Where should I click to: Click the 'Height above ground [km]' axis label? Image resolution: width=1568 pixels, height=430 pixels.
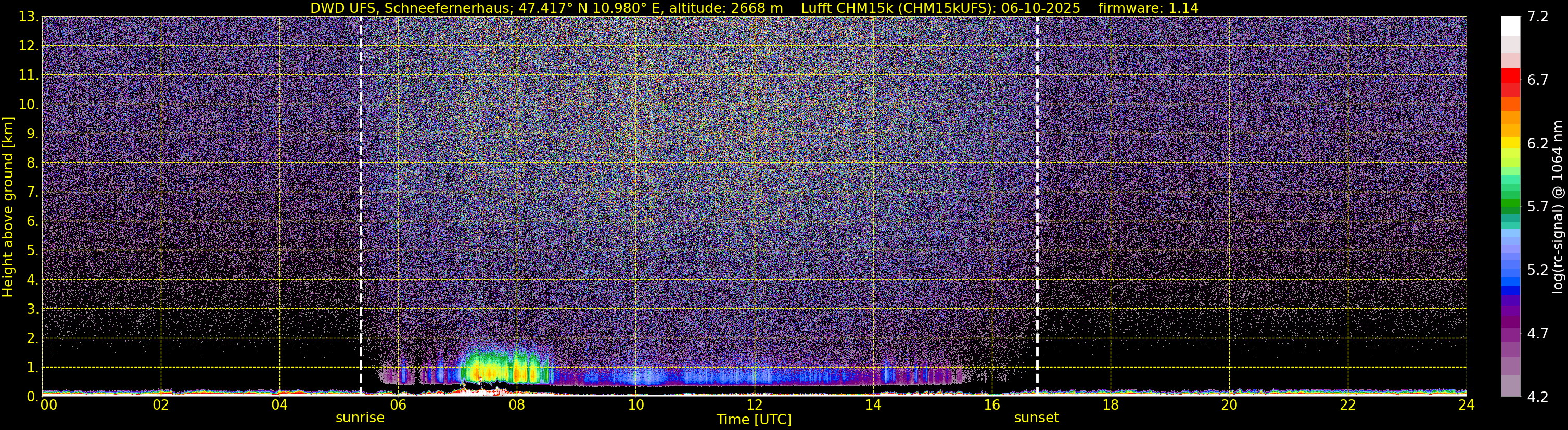[8, 207]
